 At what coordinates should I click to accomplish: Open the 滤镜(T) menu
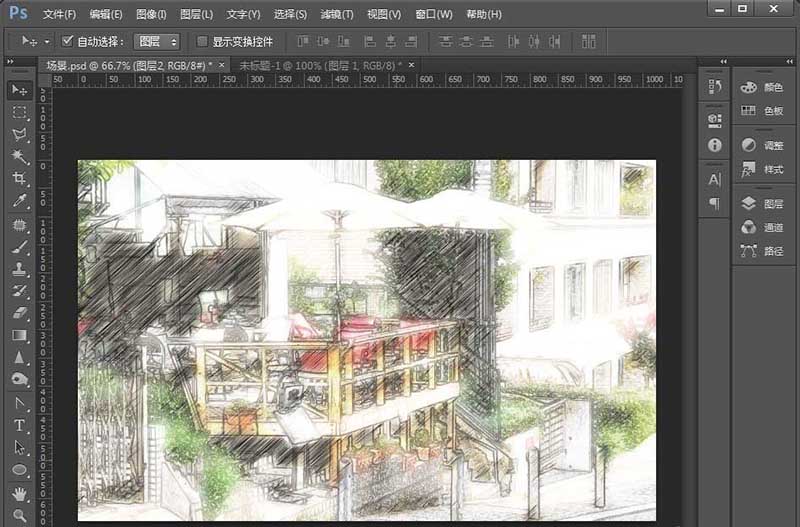(337, 14)
